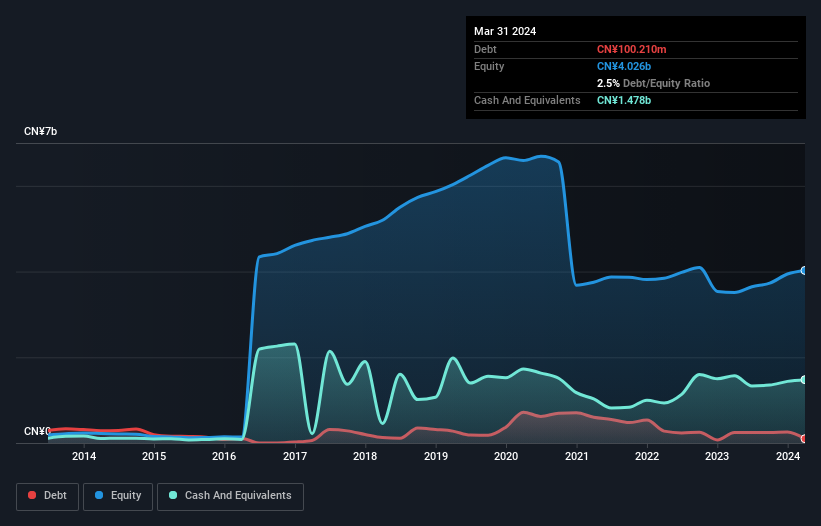The width and height of the screenshot is (821, 526).
Task: Click the Equity label in tooltip
Action: pos(489,66)
